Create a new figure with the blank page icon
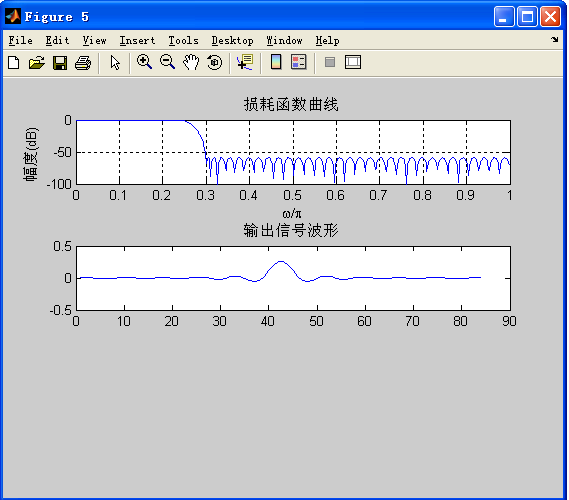This screenshot has height=500, width=569. pyautogui.click(x=14, y=63)
